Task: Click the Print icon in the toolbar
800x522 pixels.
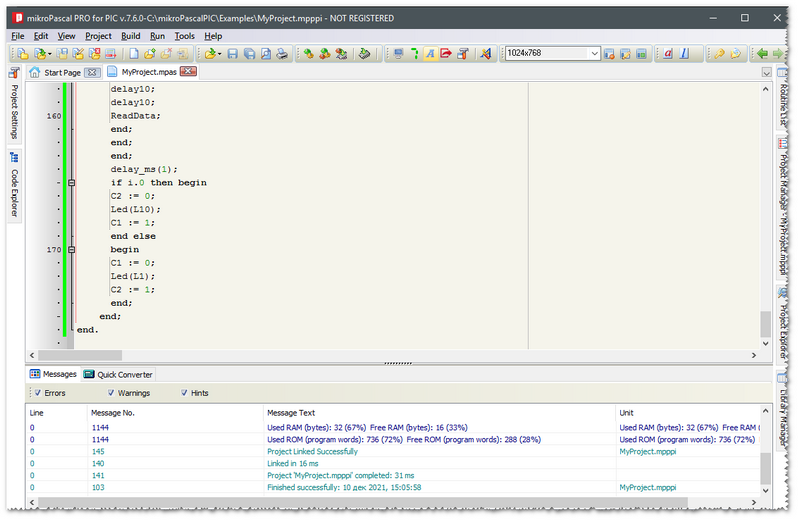Action: 282,53
